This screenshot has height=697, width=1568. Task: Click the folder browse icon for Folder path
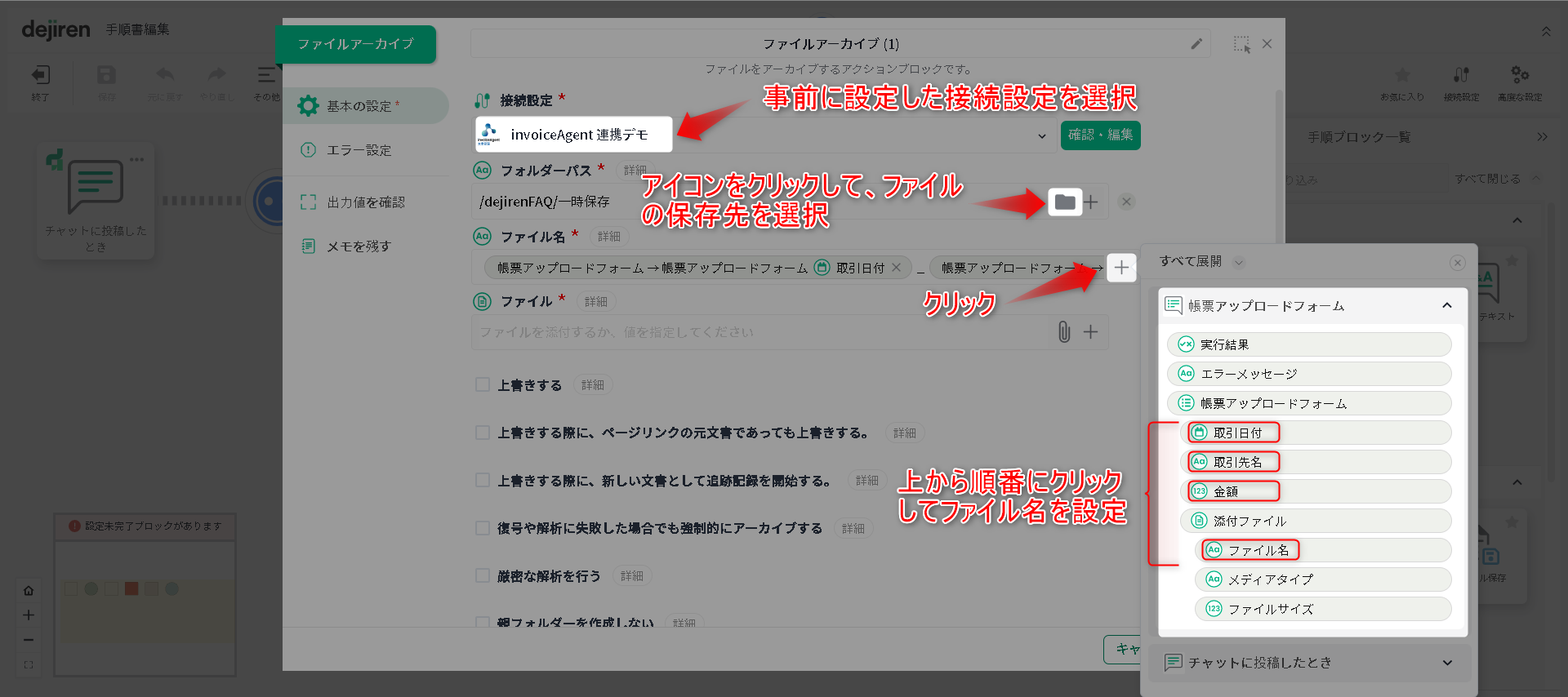tap(1065, 202)
